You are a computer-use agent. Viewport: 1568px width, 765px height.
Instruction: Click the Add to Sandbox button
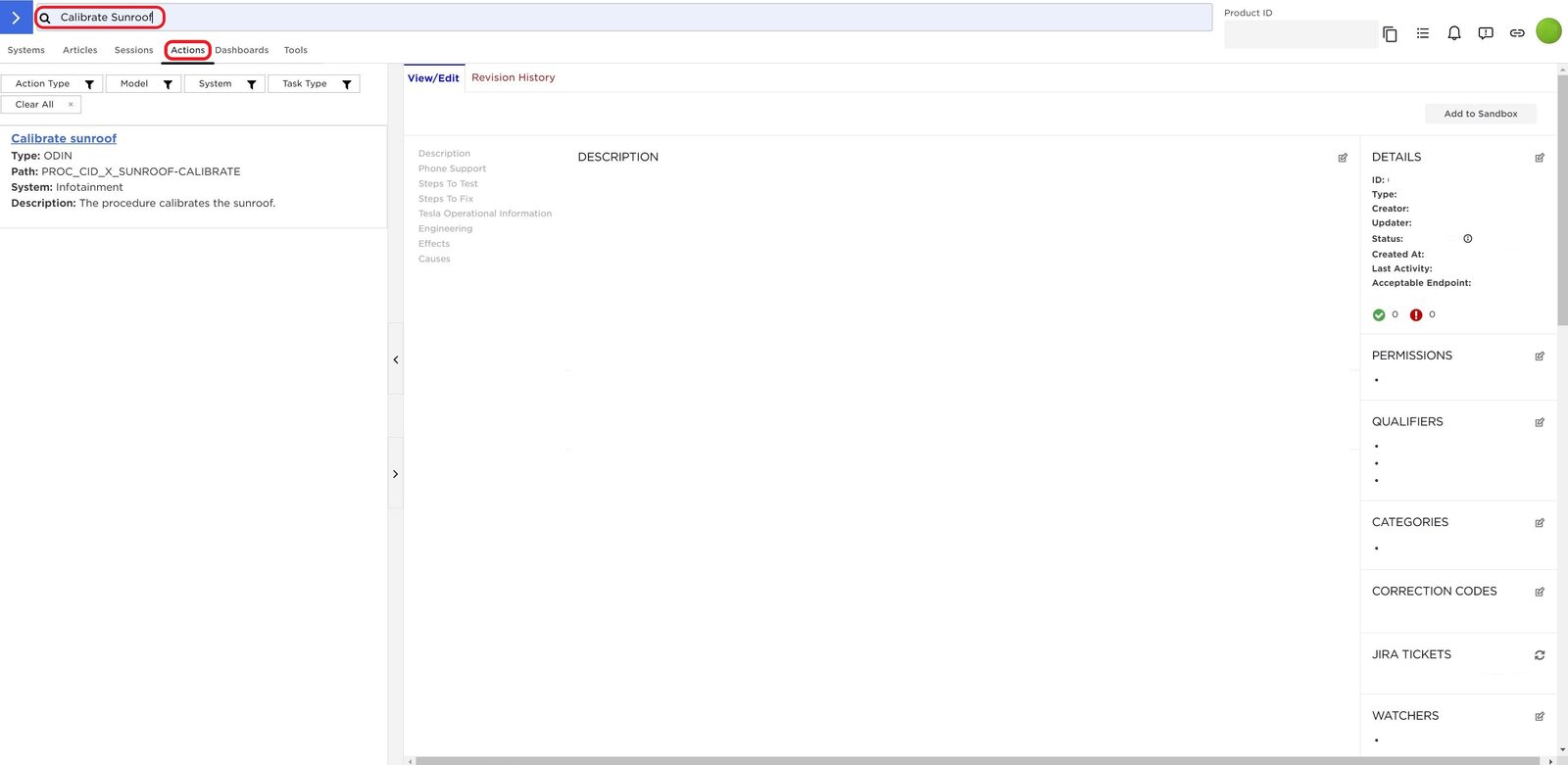coord(1480,114)
